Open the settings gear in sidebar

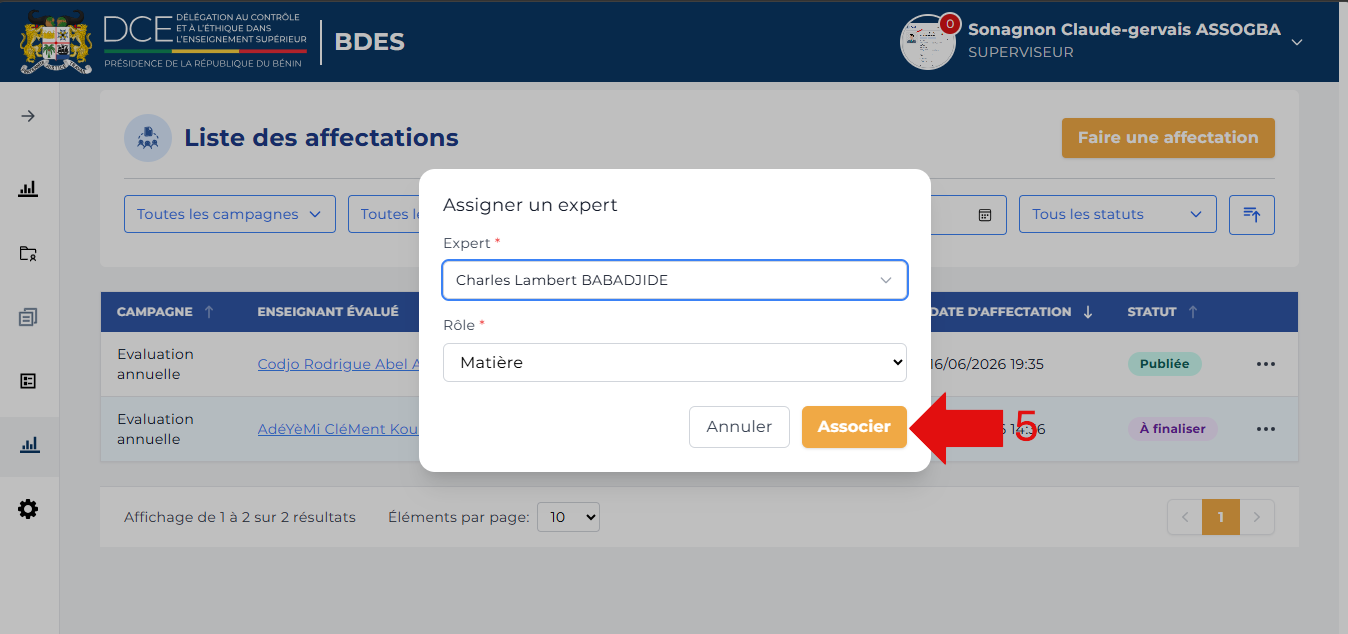(28, 509)
